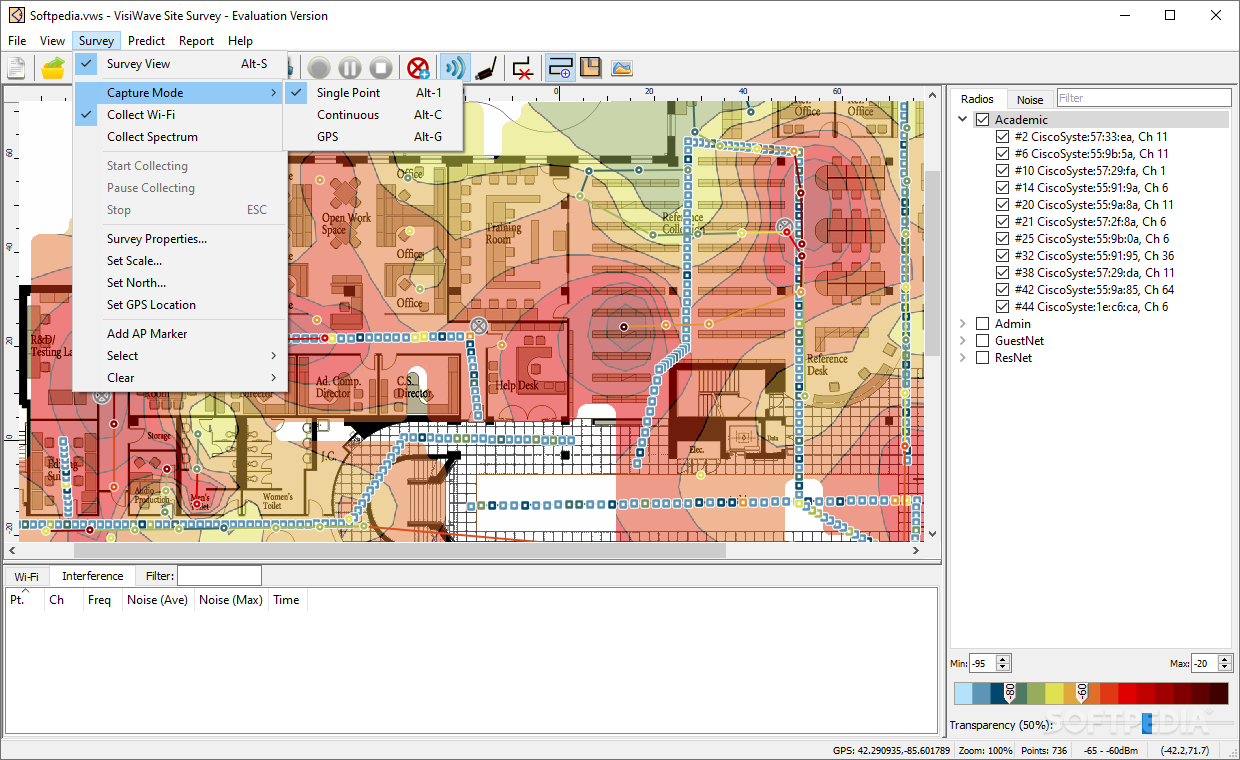Decrease the Min value stepper
Screen dimensions: 1240x760
1003,667
